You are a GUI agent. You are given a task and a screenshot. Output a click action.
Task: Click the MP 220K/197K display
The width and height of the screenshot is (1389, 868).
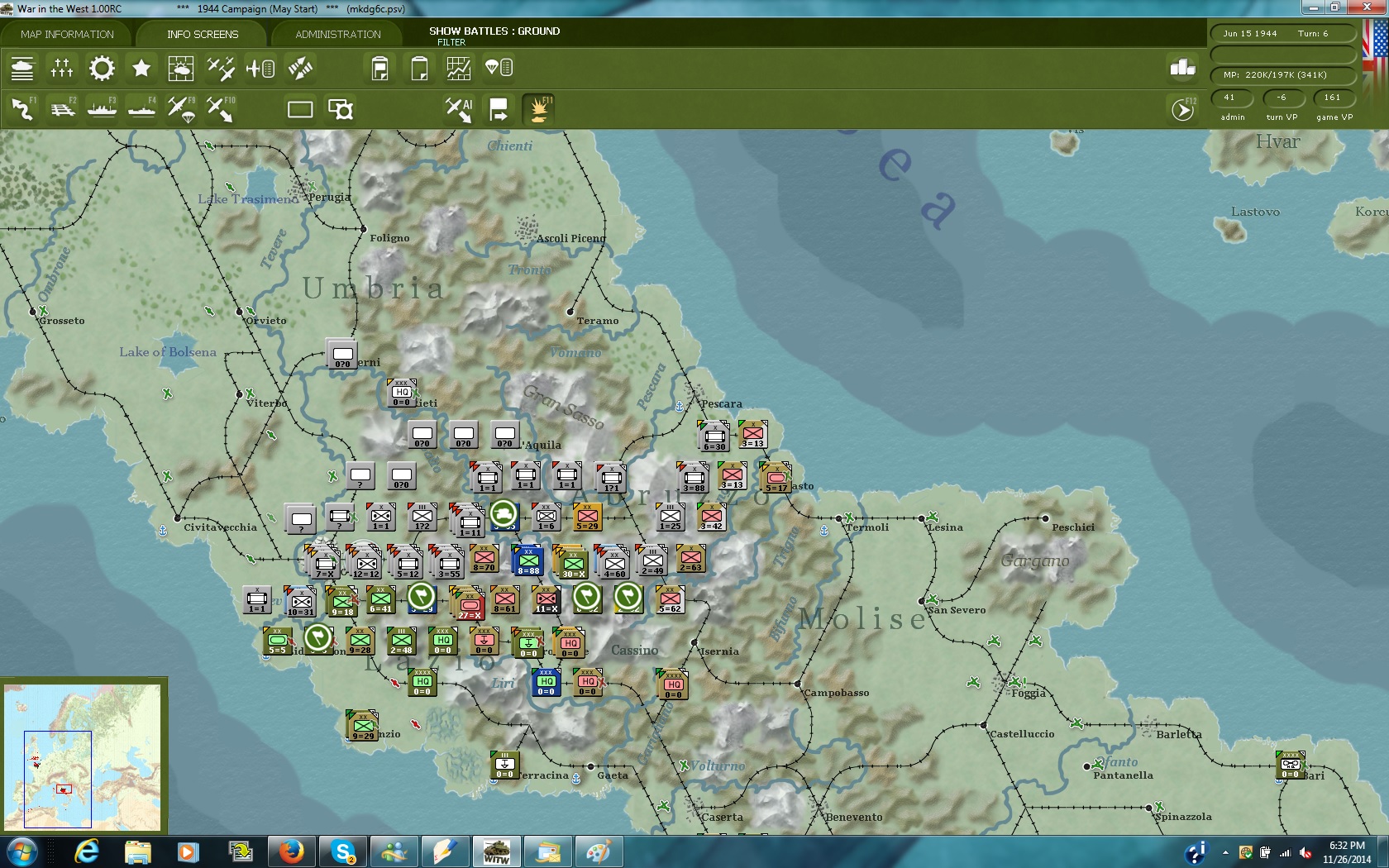(1283, 75)
